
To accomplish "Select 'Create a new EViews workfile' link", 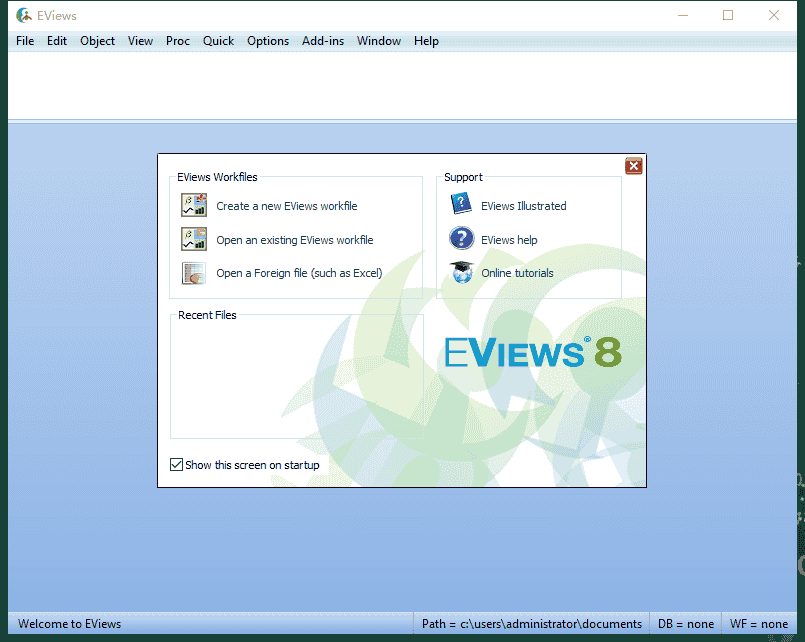I will click(286, 206).
